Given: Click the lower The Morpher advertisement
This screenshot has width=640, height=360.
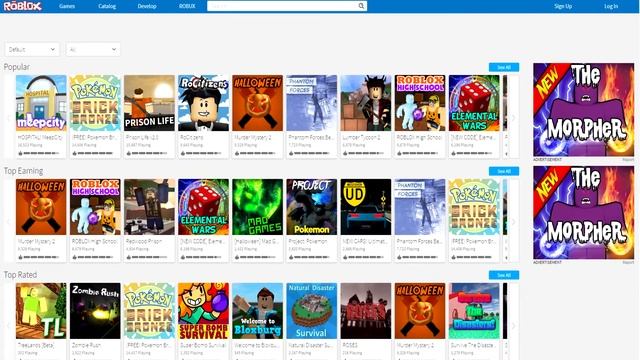Looking at the screenshot, I should point(584,213).
